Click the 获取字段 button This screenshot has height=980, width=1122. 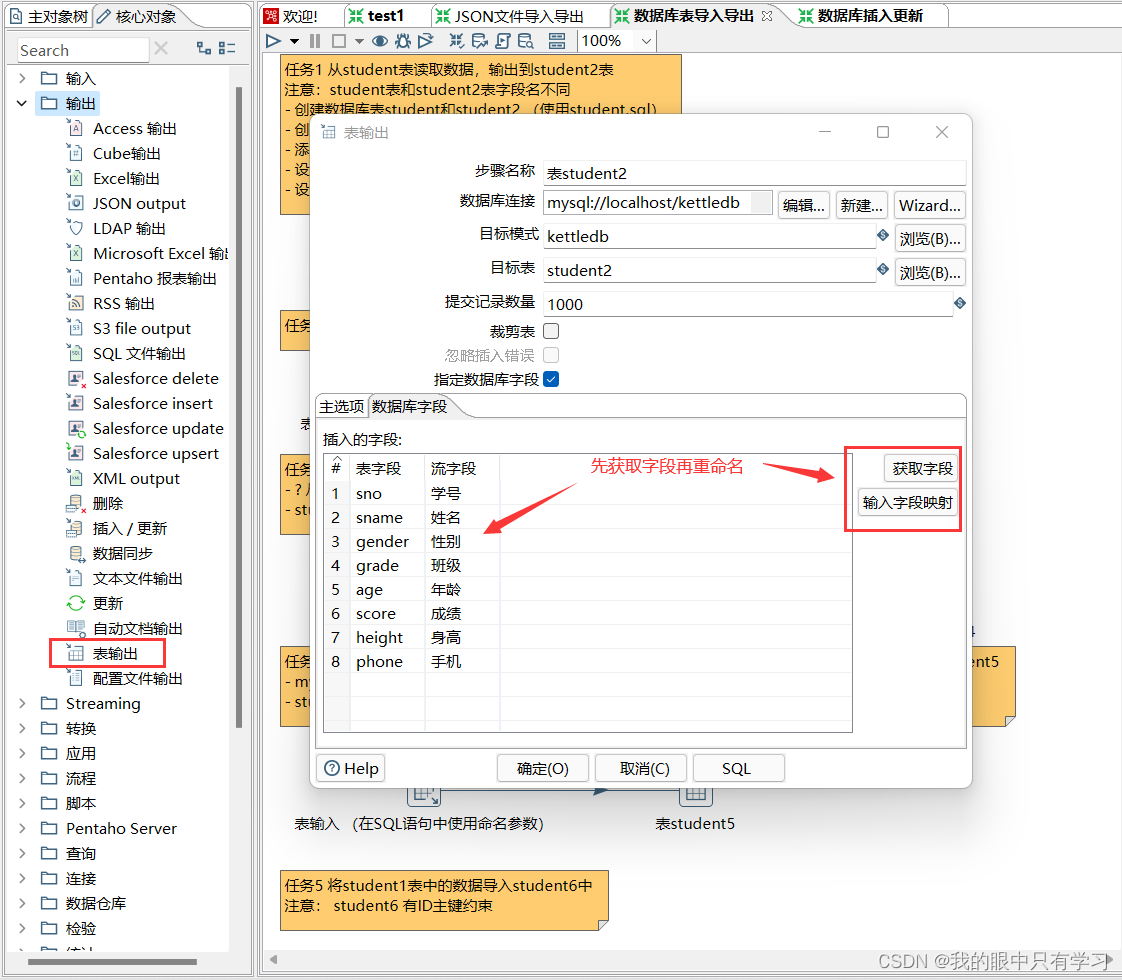(922, 469)
